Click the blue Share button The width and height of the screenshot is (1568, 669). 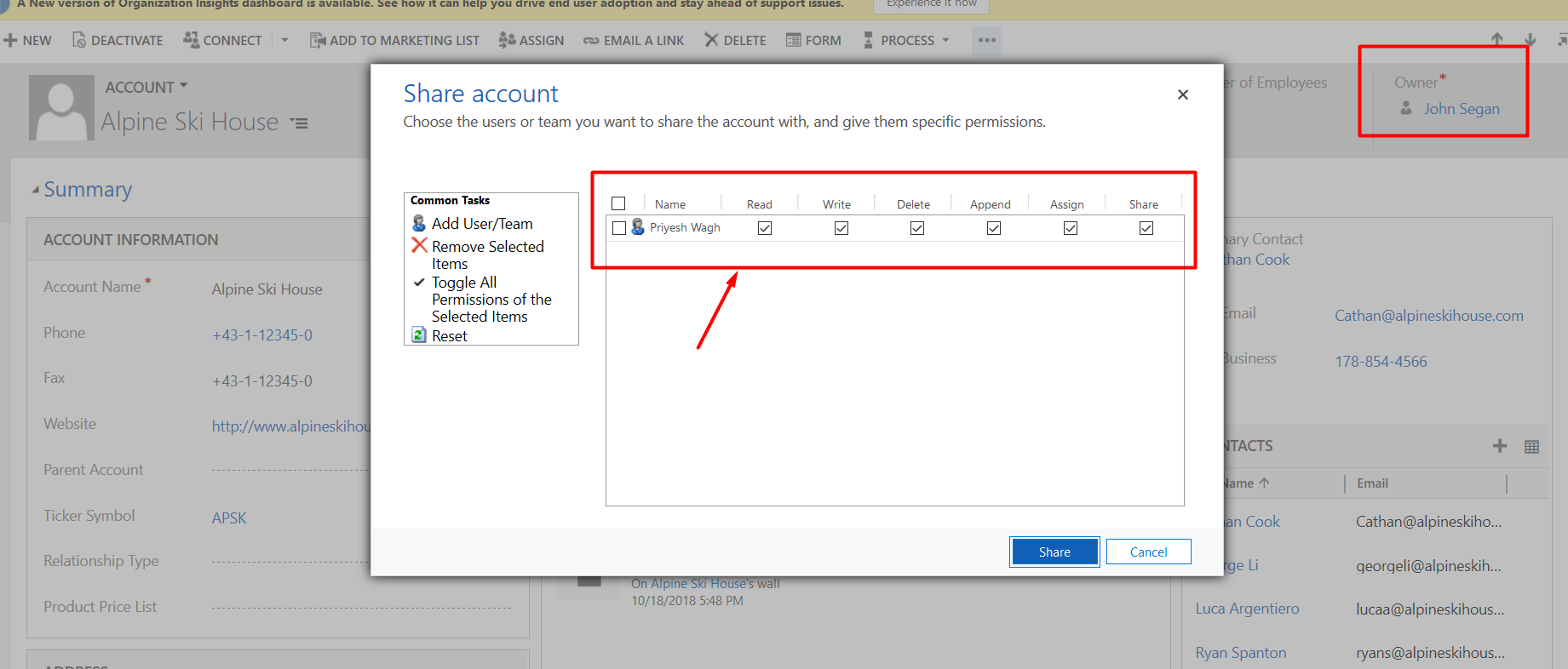tap(1054, 552)
